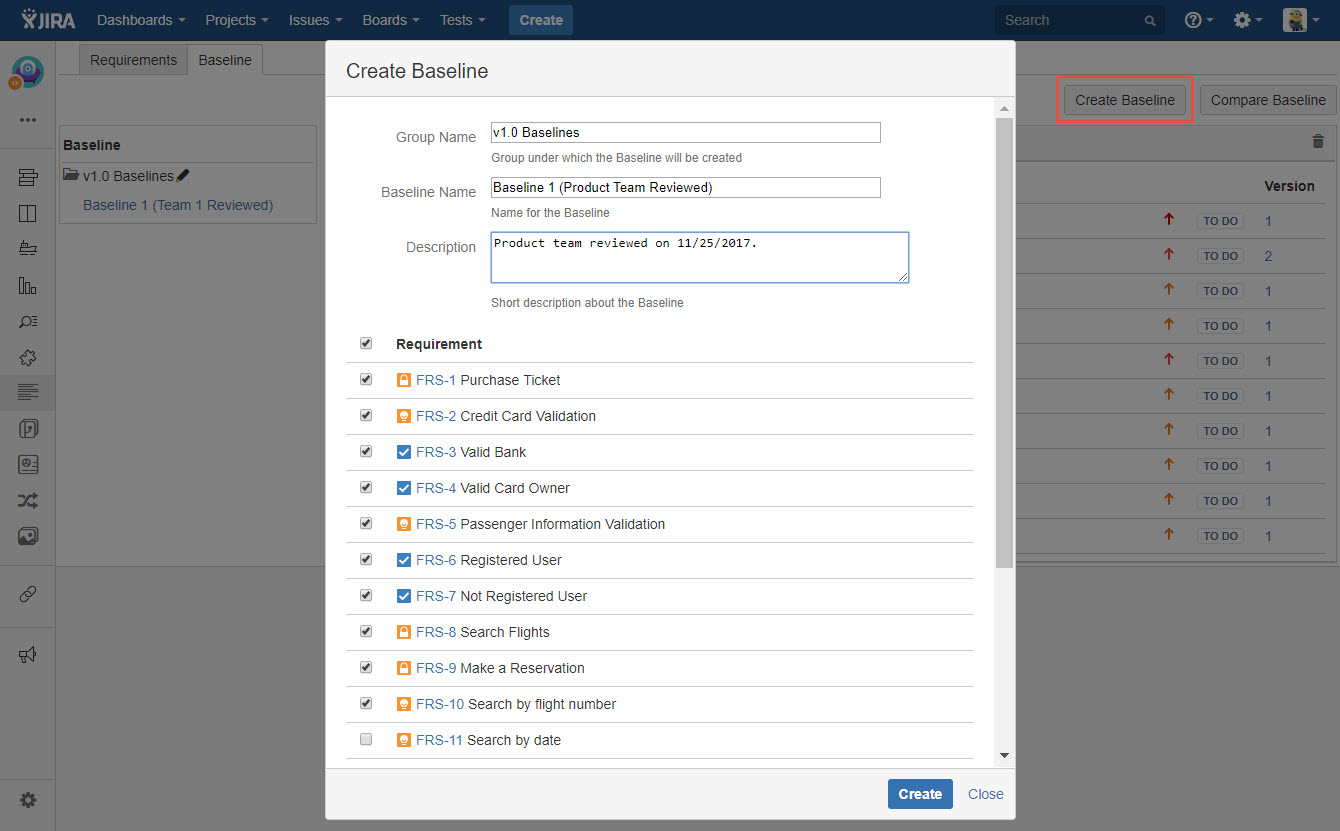Click the Compare Baseline button
Viewport: 1340px width, 831px height.
[x=1268, y=100]
